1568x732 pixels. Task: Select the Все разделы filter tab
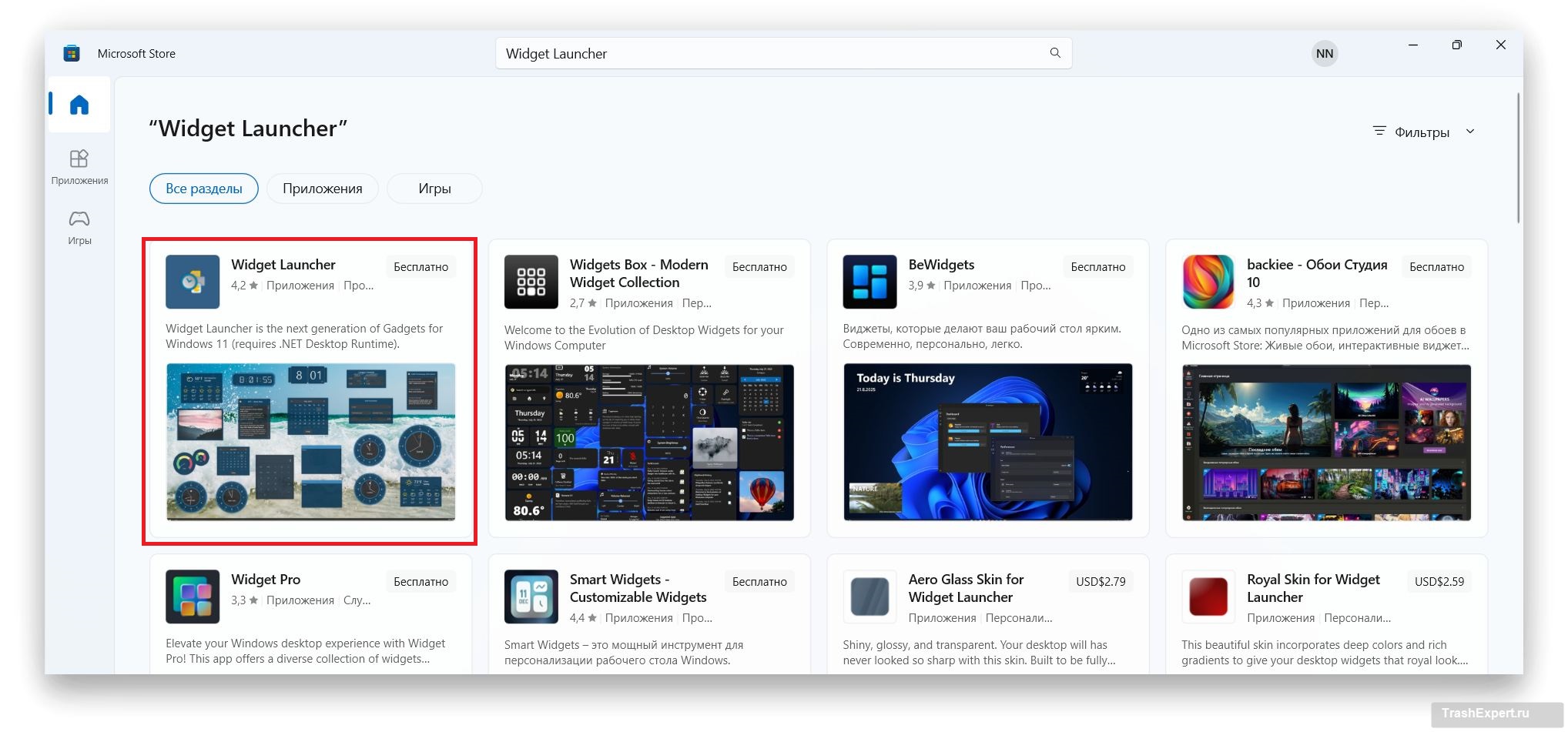(x=203, y=189)
